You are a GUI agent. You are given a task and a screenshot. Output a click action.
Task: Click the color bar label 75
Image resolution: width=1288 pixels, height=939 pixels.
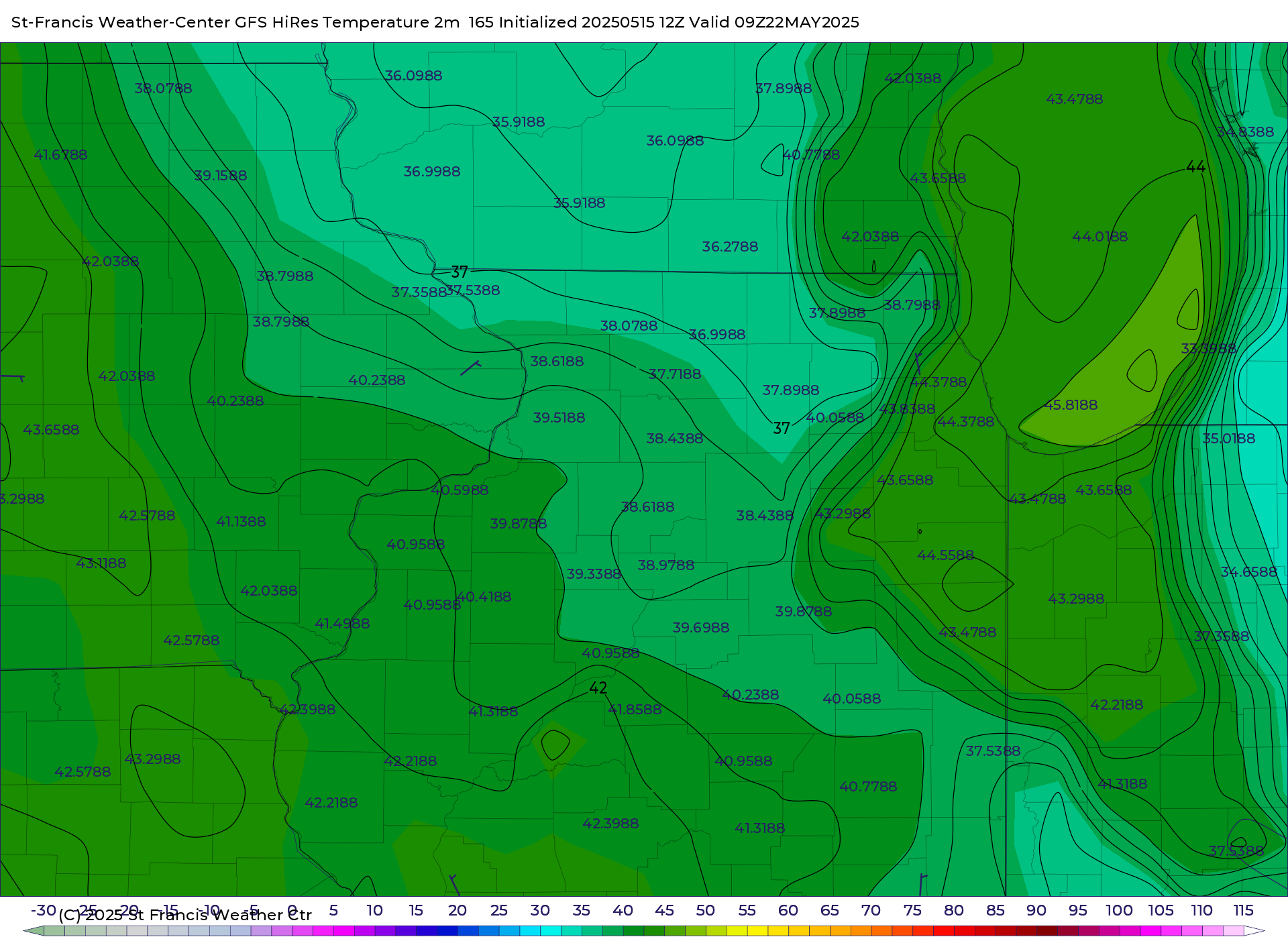pos(912,911)
